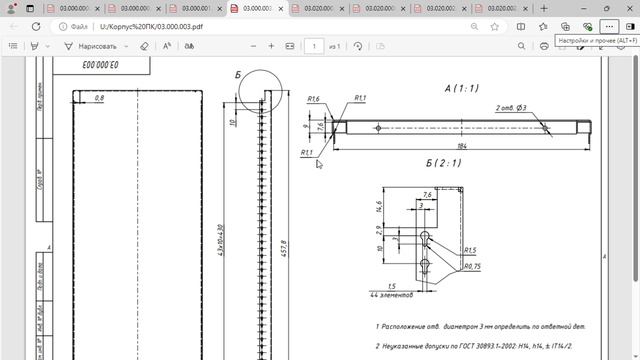
Task: Show the PDF table of contents
Action: point(13,46)
